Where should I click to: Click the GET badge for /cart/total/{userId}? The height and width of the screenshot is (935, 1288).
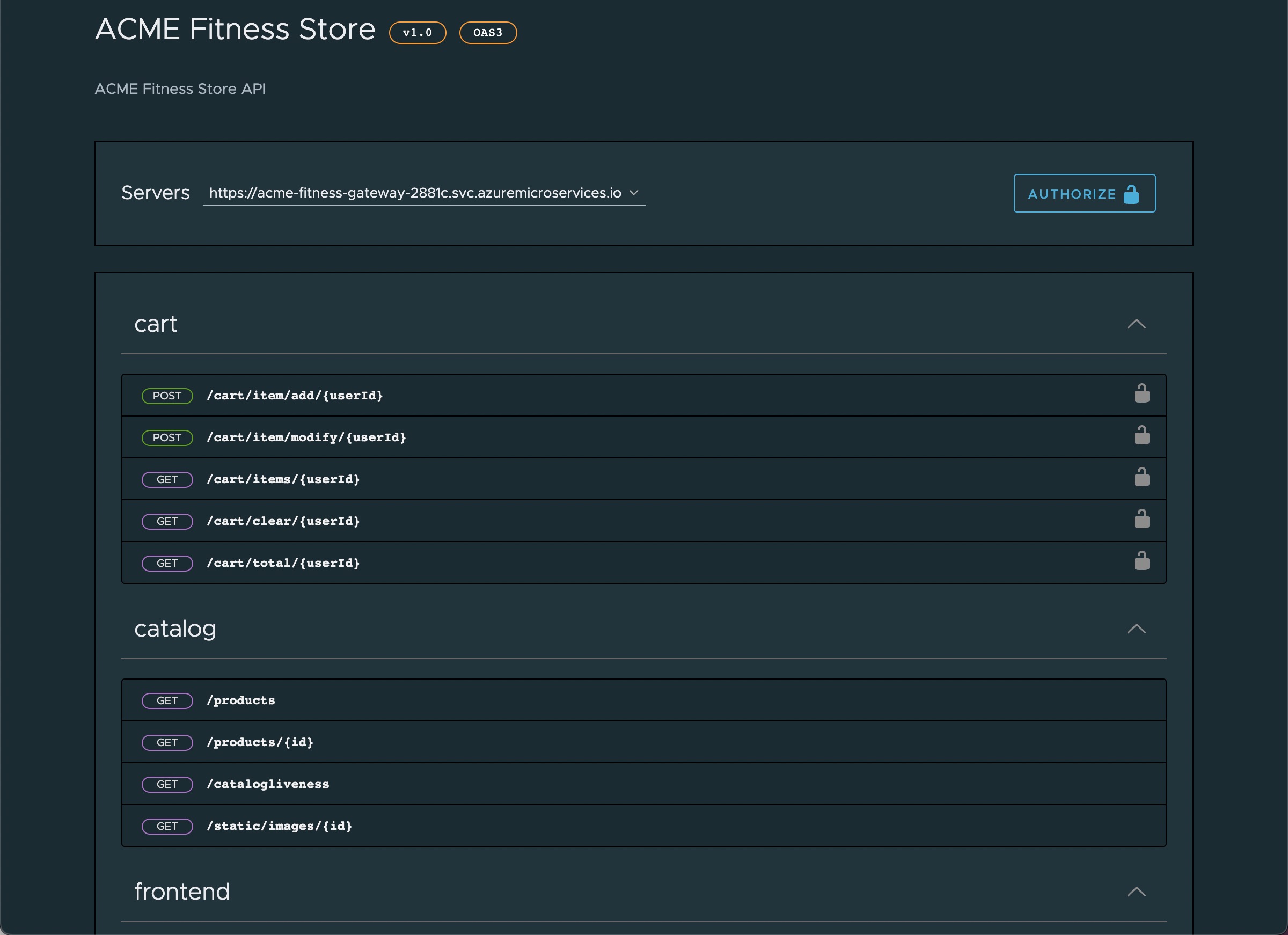(167, 563)
